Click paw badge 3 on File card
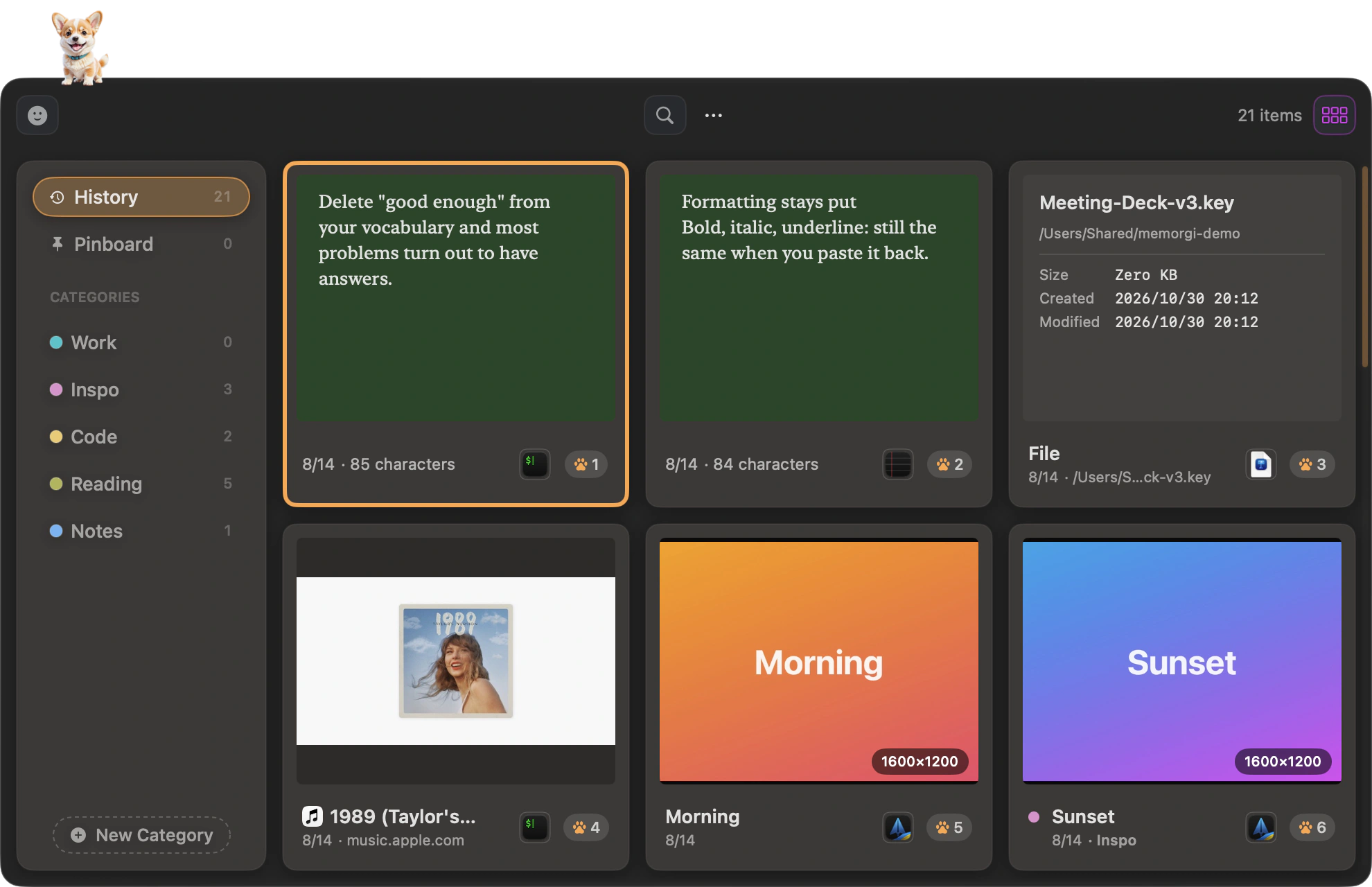 coord(1312,464)
